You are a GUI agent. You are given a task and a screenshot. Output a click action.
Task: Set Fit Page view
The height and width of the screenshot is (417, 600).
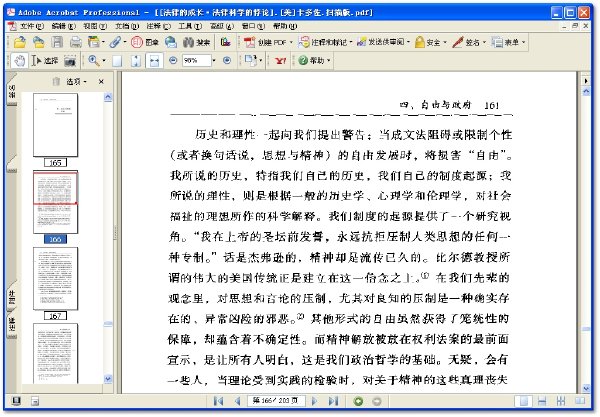[136, 60]
